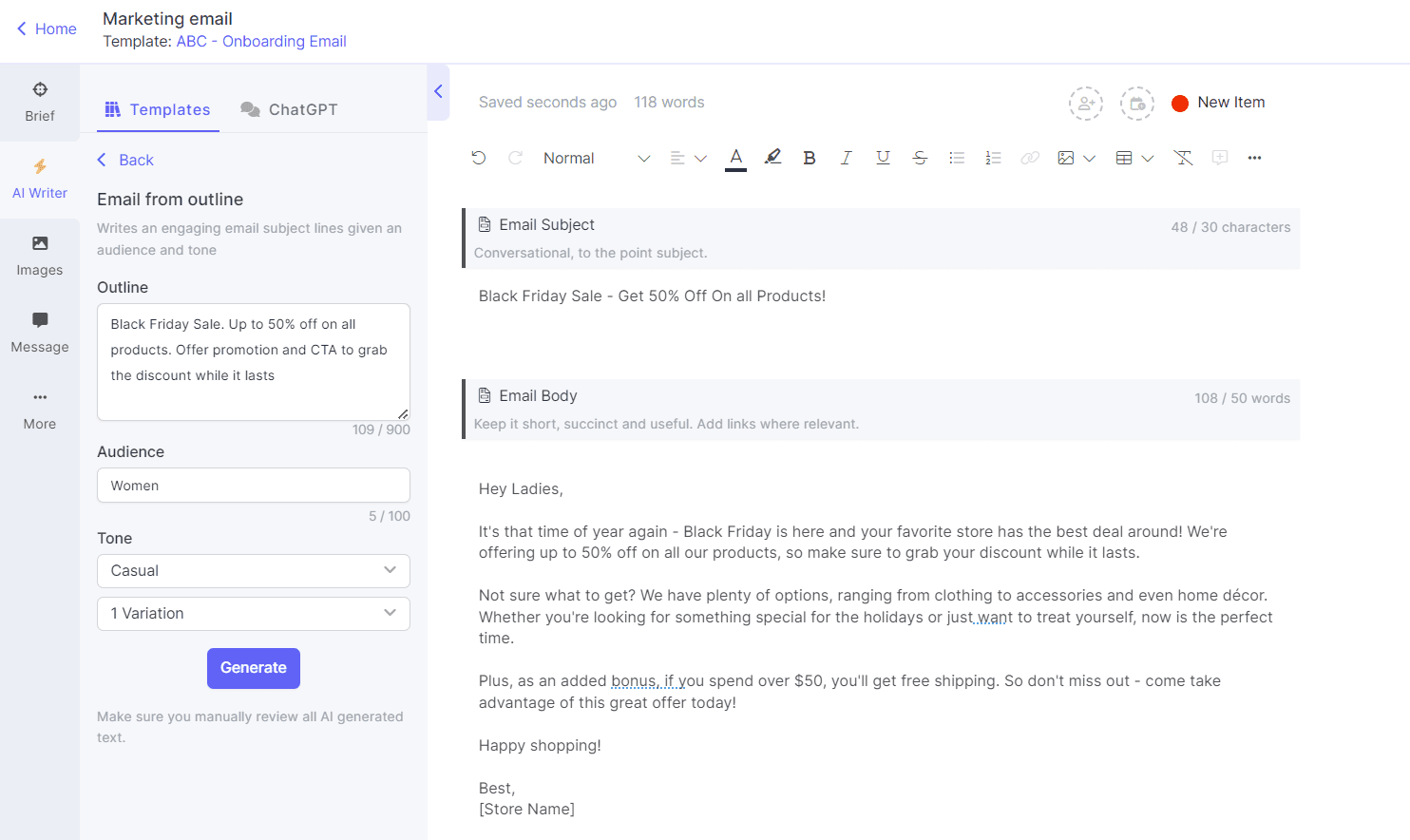Click the Generate button
Viewport: 1410px width, 840px height.
[x=254, y=668]
